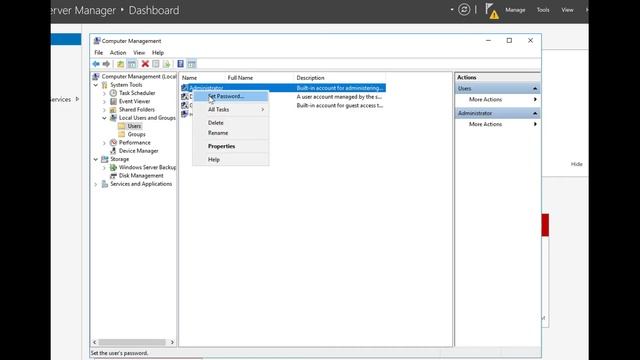Choose Set Password in context menu
640x360 pixels.
pyautogui.click(x=231, y=96)
